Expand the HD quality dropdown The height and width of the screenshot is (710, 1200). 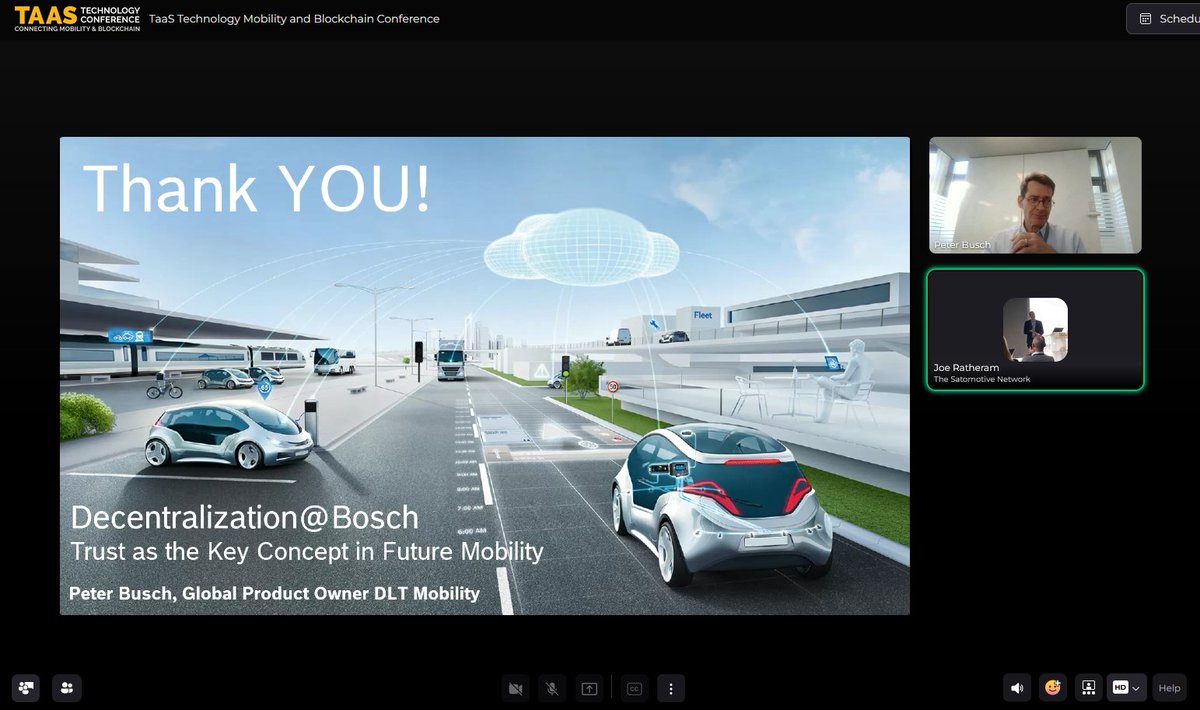tap(1126, 688)
